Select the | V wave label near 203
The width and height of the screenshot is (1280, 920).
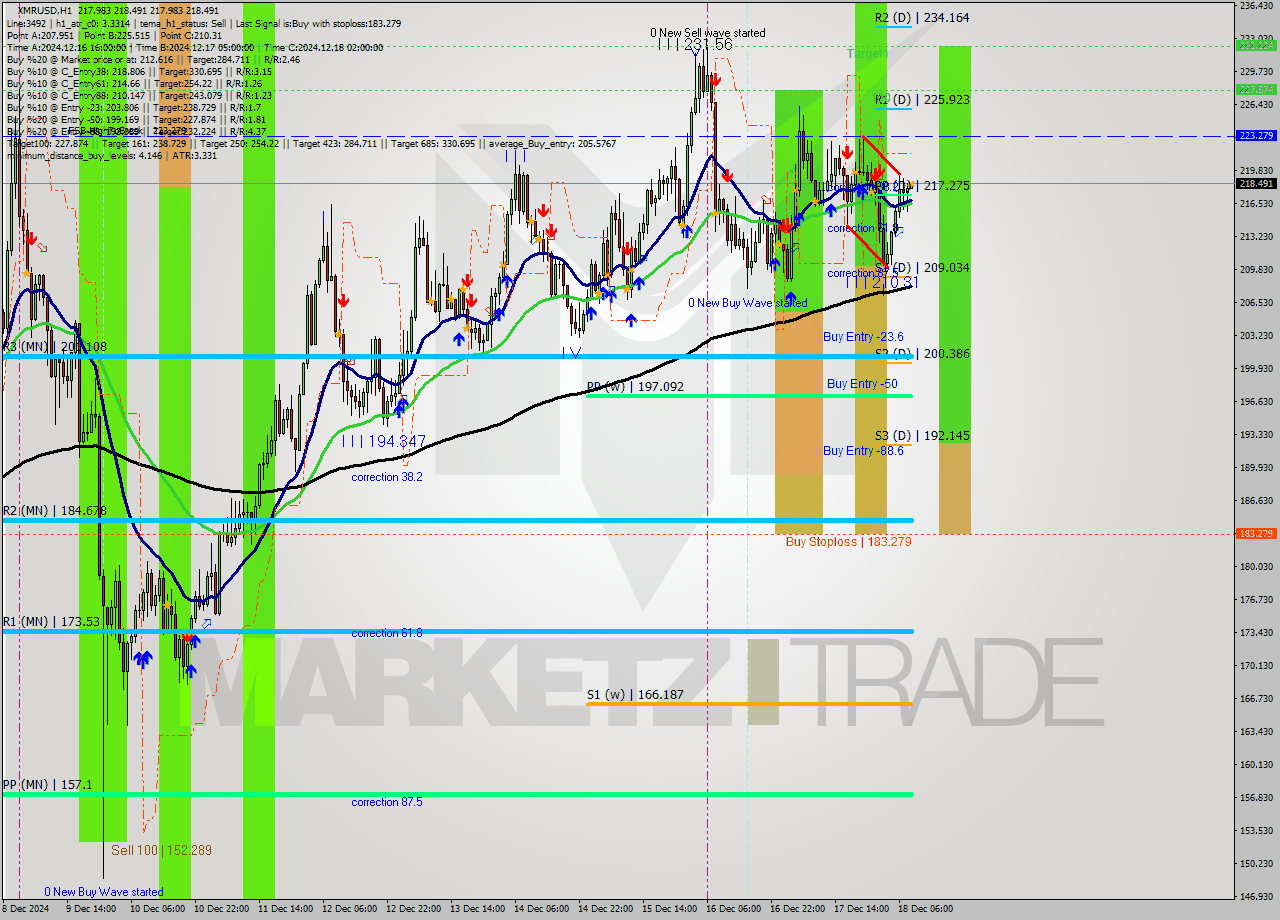[x=571, y=352]
